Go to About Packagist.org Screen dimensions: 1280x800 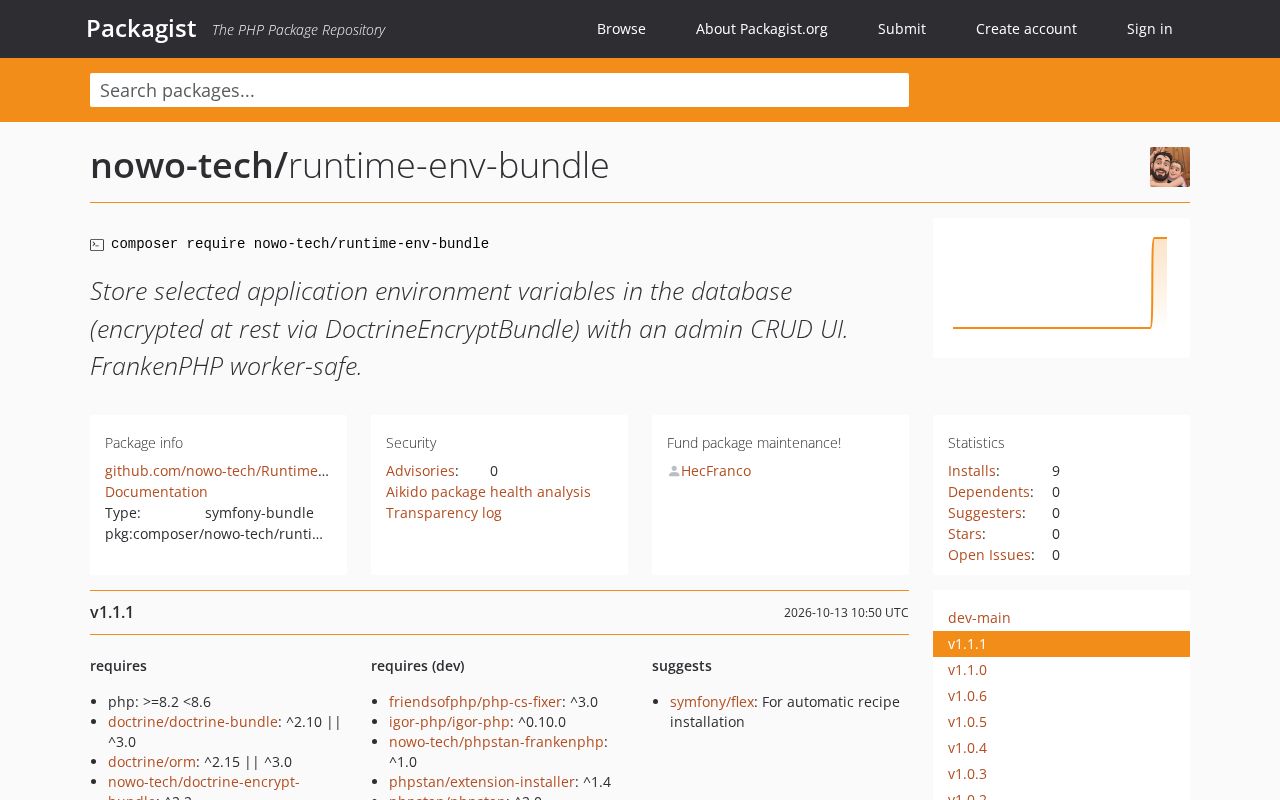pos(762,29)
